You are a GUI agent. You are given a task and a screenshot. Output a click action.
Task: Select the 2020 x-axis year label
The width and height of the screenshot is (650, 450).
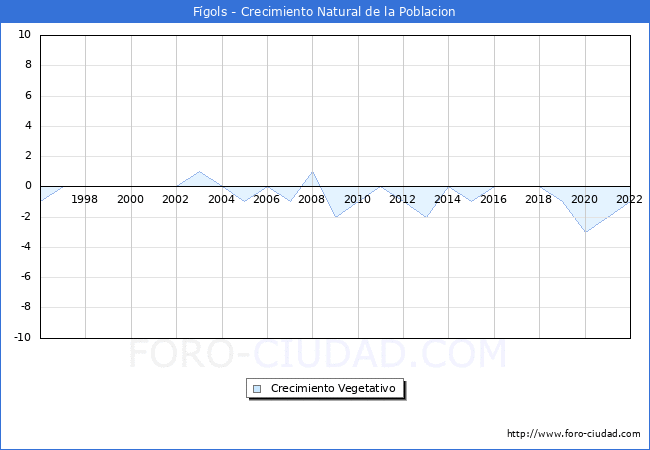point(584,199)
